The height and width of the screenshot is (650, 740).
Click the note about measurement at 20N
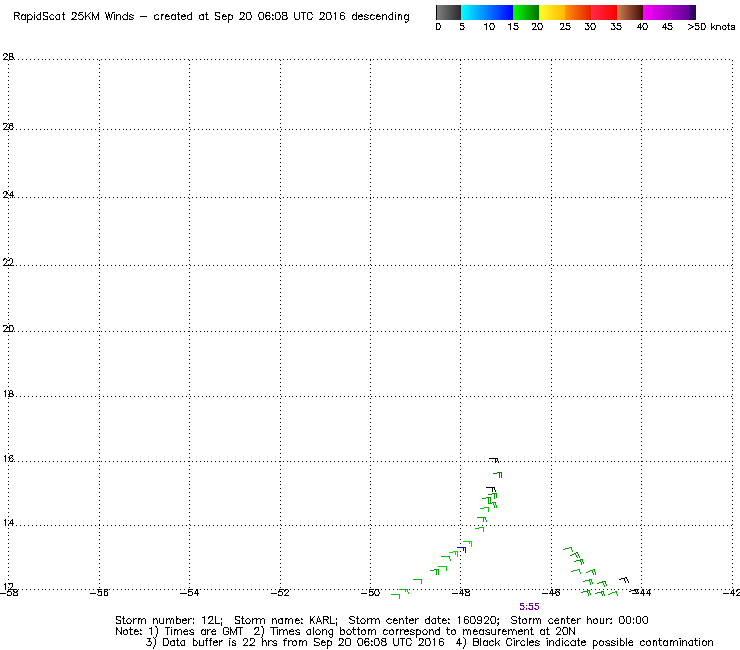coord(414,632)
